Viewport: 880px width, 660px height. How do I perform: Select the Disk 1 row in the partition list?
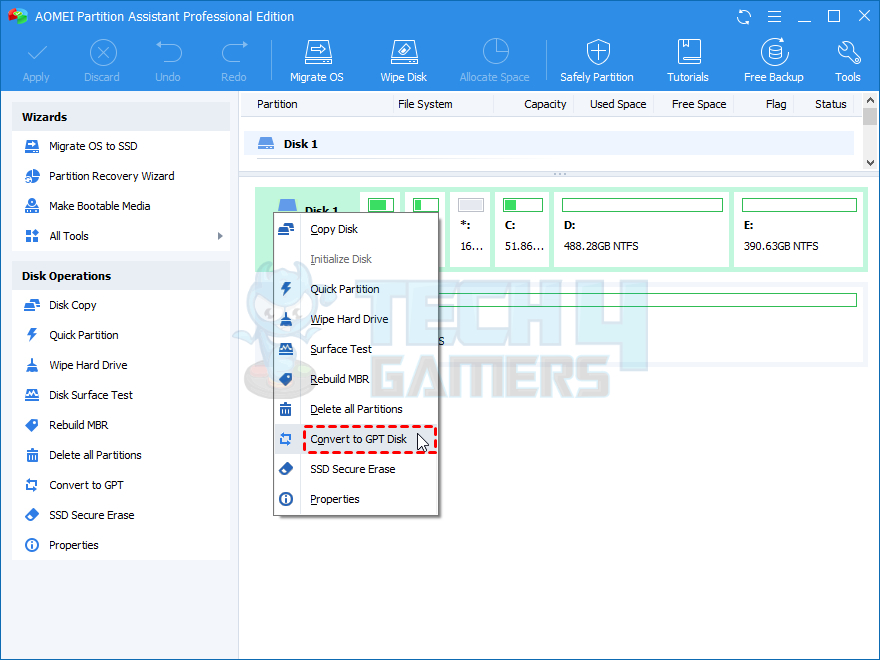549,144
